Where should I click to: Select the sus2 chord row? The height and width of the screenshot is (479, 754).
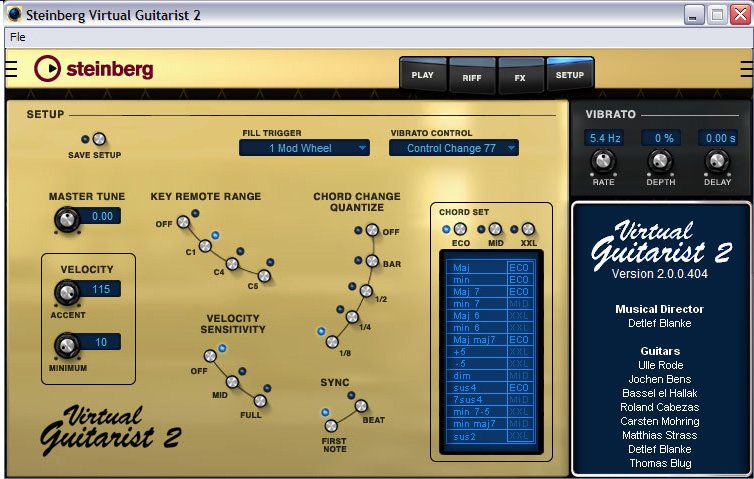(490, 436)
